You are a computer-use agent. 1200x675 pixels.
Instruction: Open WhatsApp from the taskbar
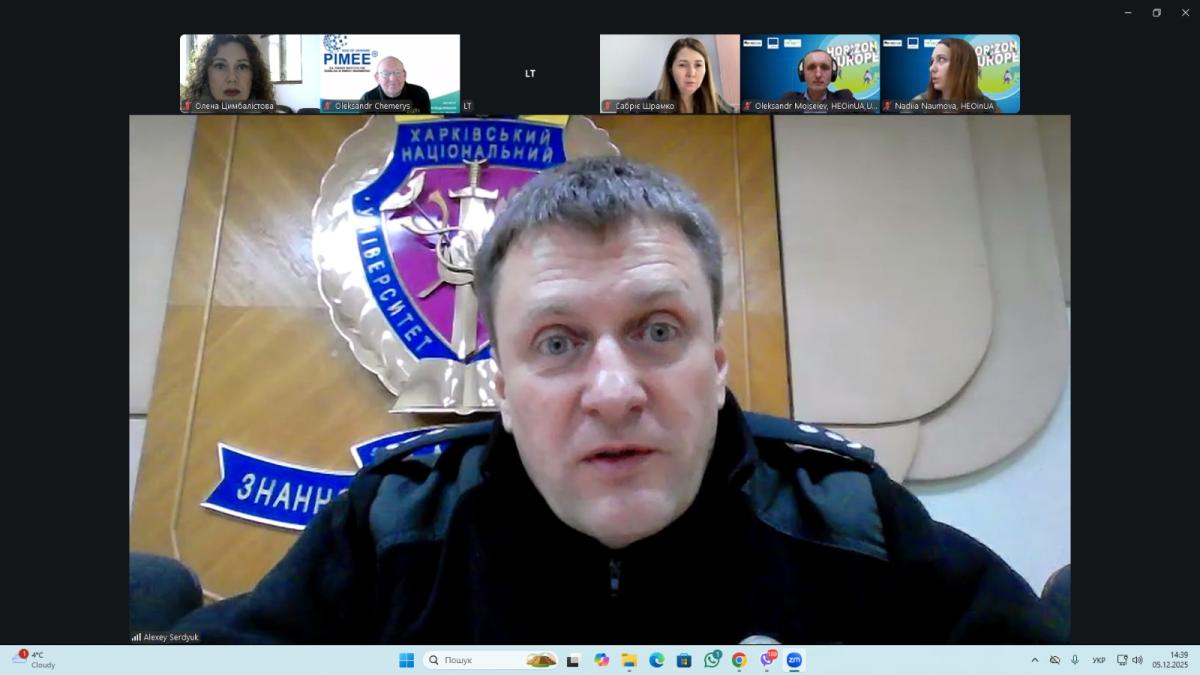(x=712, y=660)
